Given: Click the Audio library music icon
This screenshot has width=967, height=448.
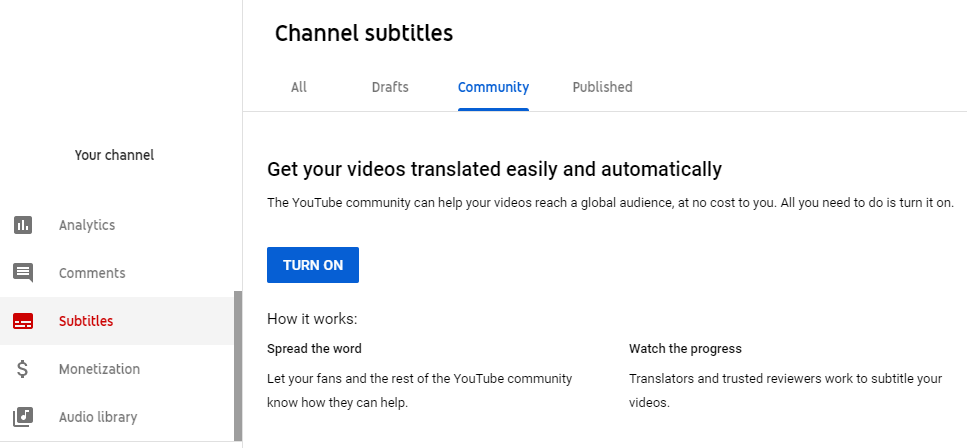Looking at the screenshot, I should [23, 417].
